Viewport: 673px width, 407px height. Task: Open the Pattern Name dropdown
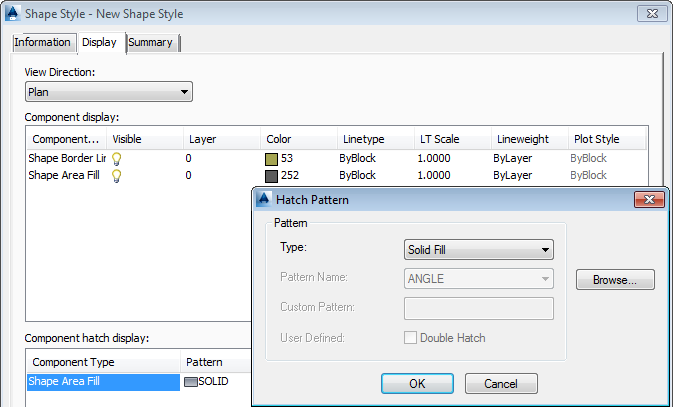[x=479, y=279]
